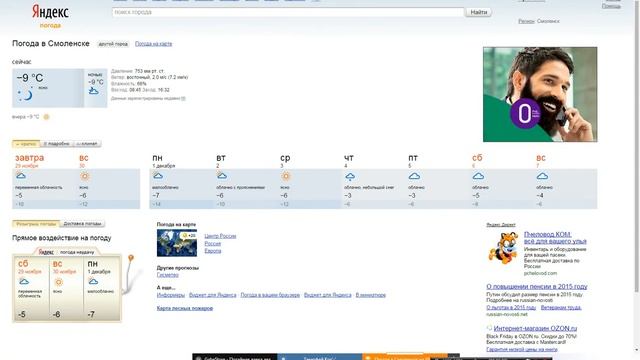Open the Погода на карте link near title
The height and width of the screenshot is (360, 640).
click(x=153, y=44)
